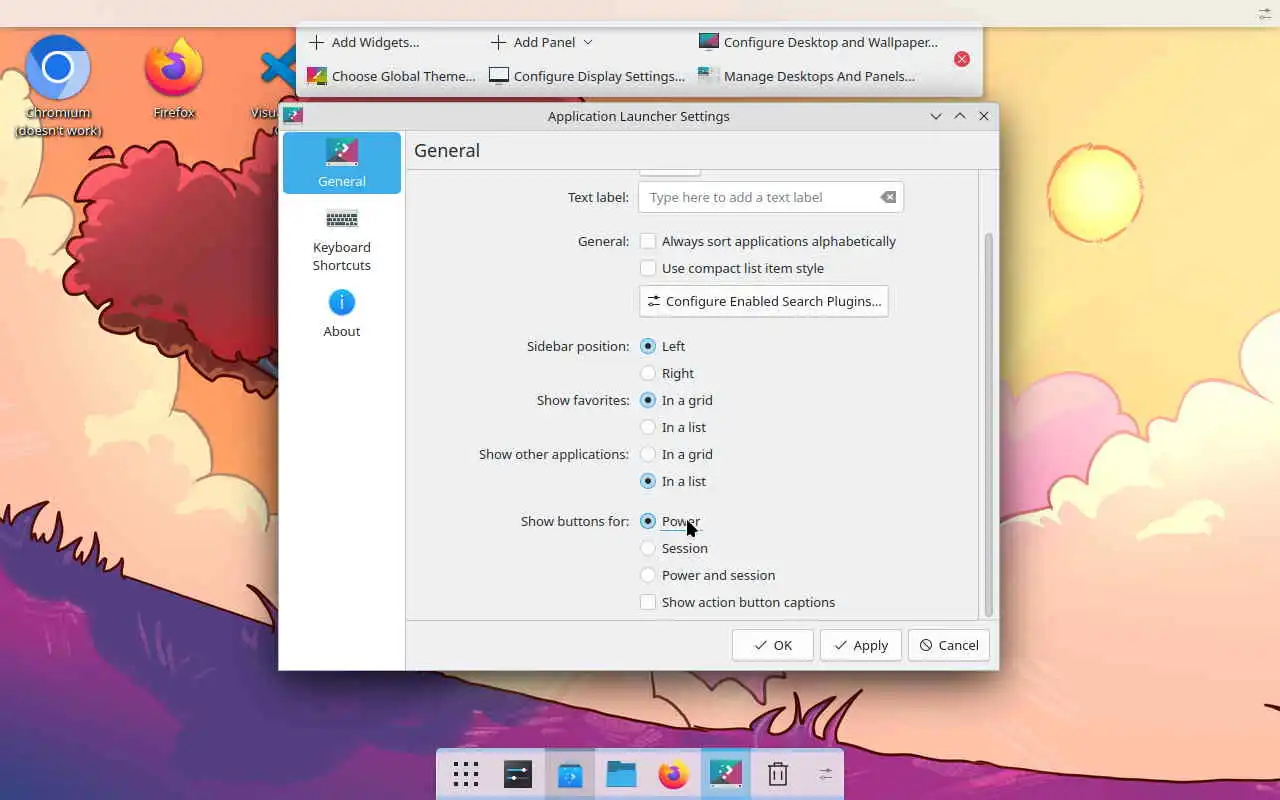
Task: Open the trash in dock
Action: click(778, 774)
